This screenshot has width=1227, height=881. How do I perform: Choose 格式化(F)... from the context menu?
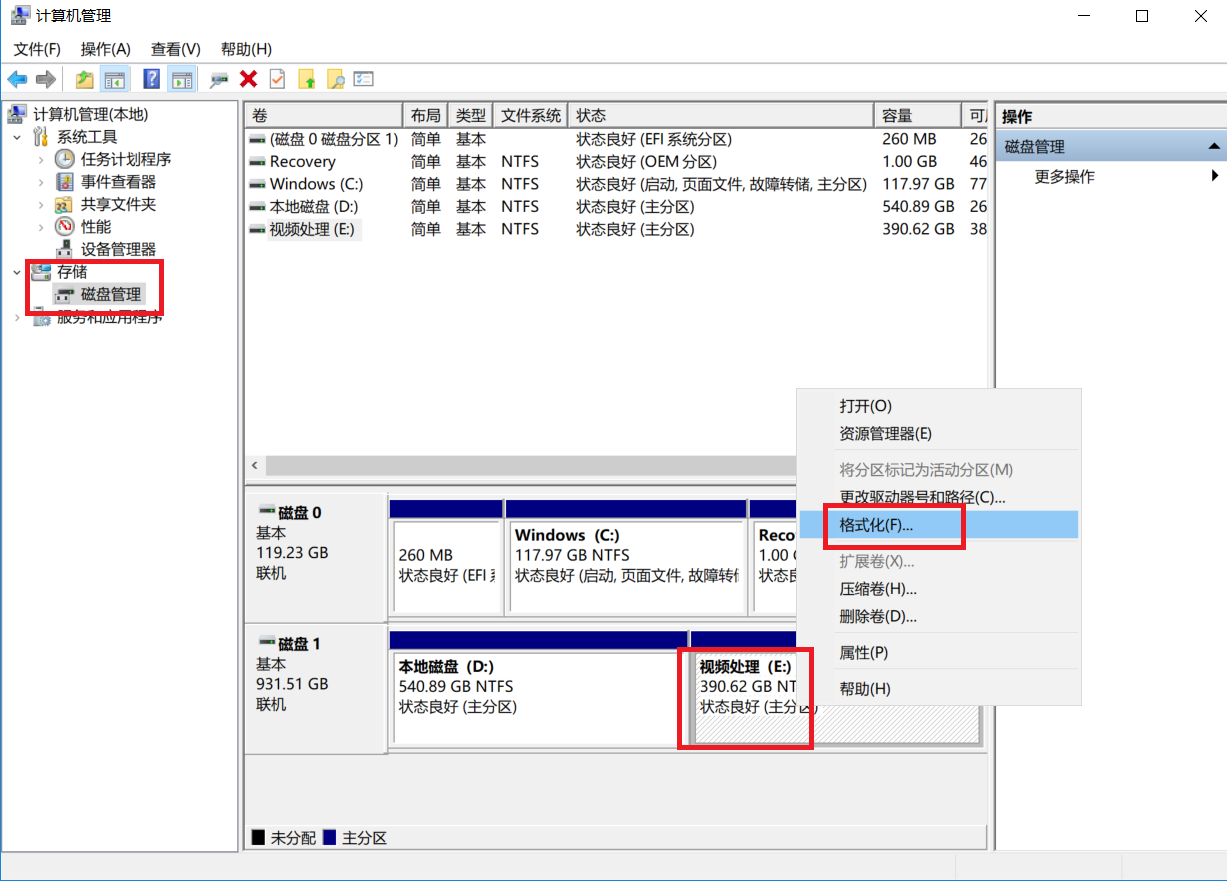[876, 525]
